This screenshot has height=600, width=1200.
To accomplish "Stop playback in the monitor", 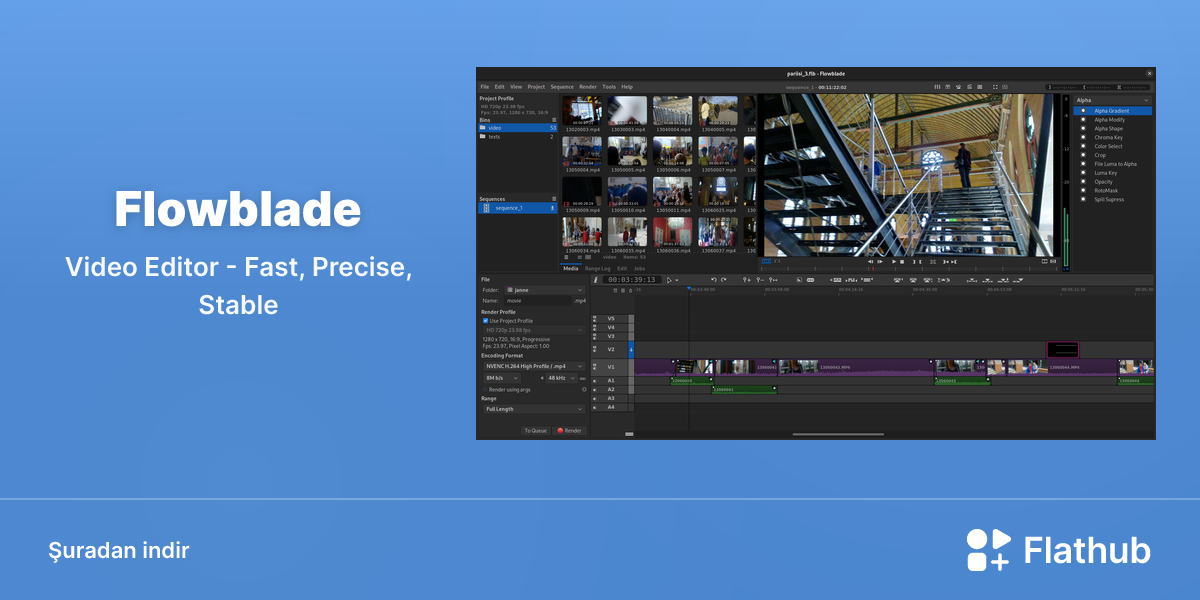I will point(903,262).
